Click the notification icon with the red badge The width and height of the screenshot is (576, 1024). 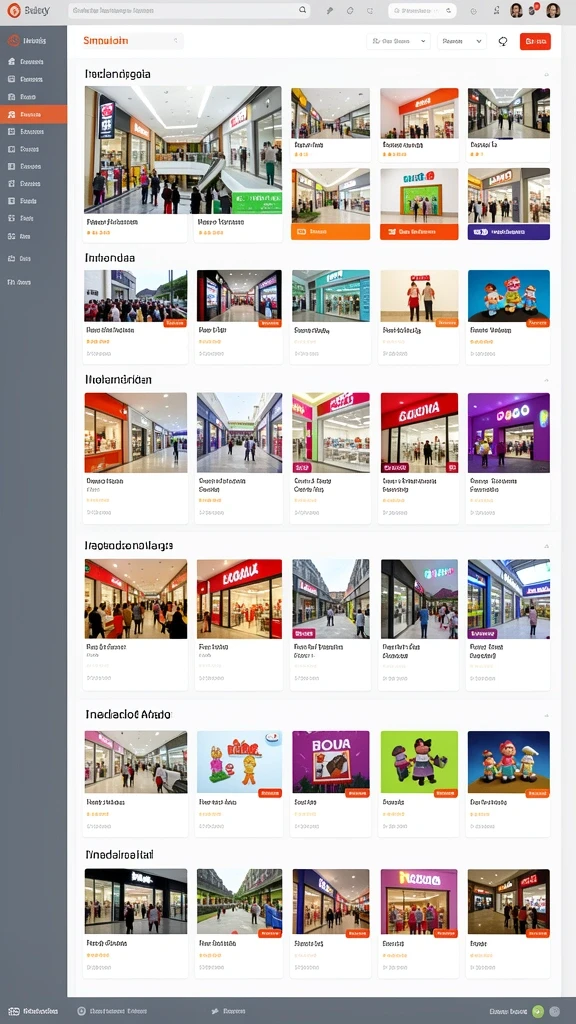tap(533, 10)
